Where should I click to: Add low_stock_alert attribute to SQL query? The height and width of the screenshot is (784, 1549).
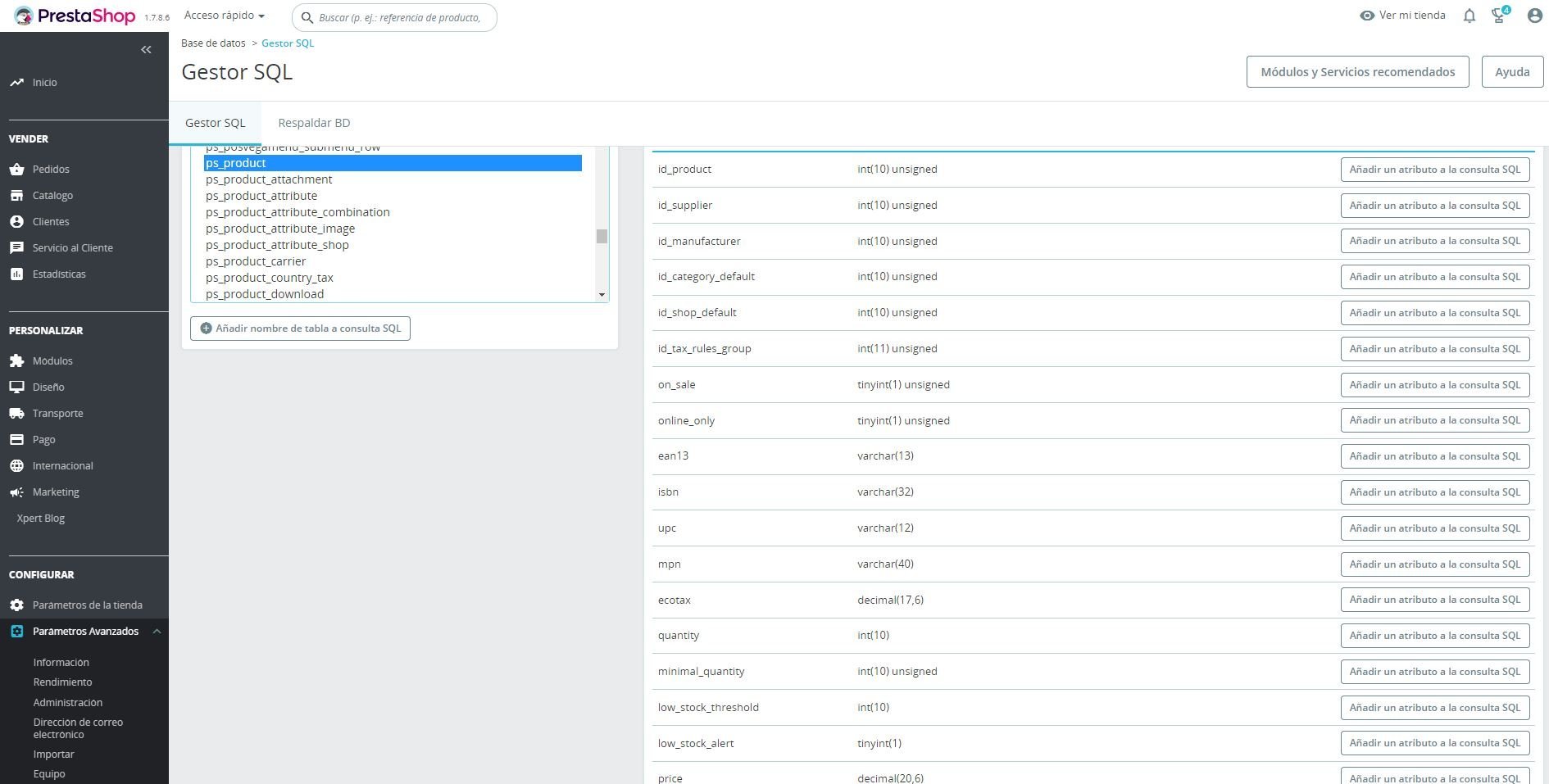[1435, 743]
